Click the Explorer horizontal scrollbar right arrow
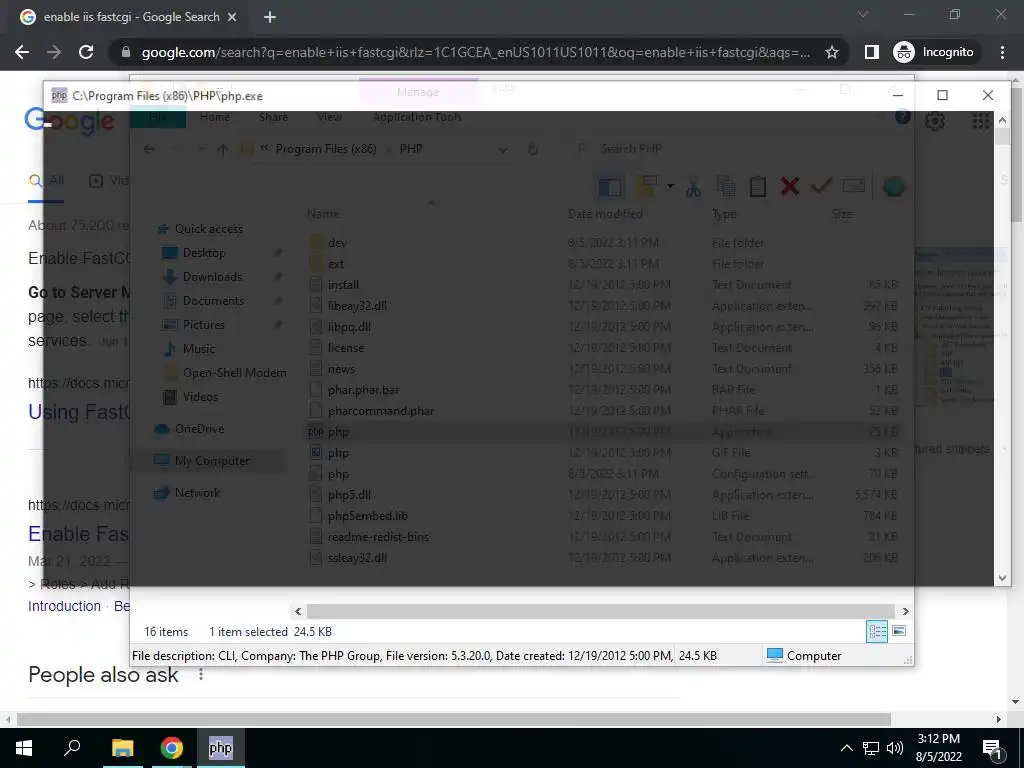1024x768 pixels. (906, 611)
